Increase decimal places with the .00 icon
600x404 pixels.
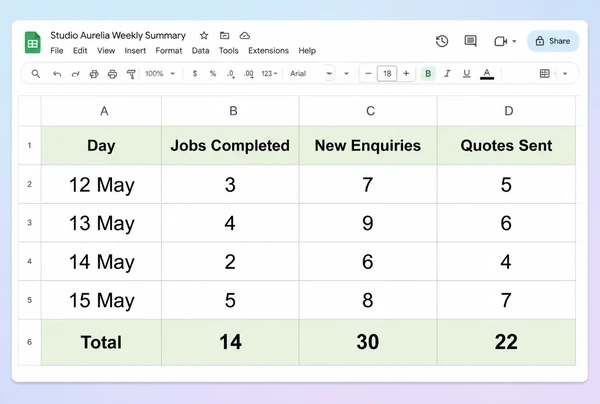248,73
